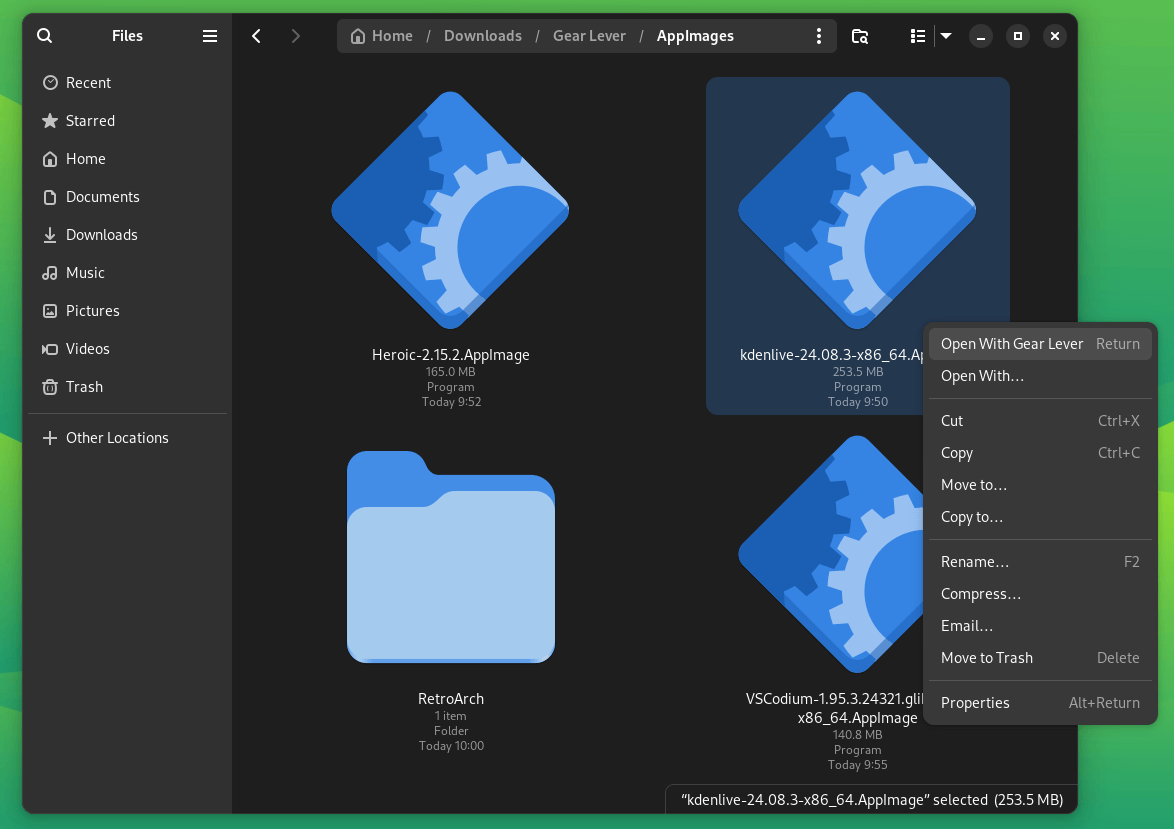Click the back navigation chevron
Screen dimensions: 1174x829
[x=256, y=35]
